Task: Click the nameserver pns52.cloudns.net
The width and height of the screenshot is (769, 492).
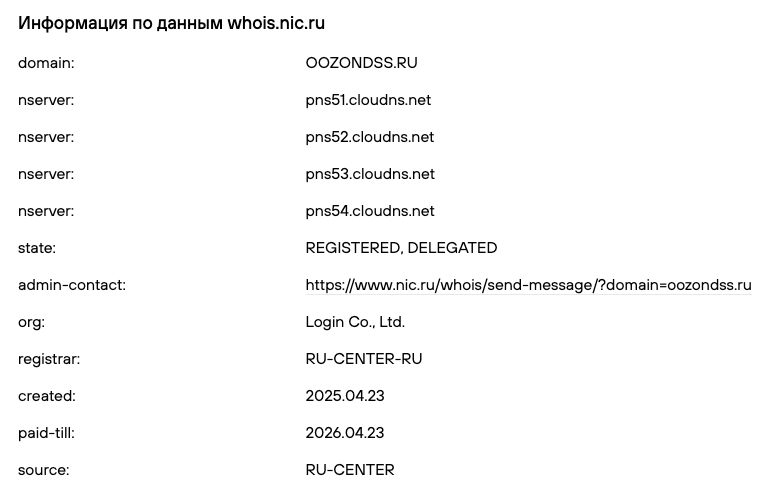Action: tap(369, 137)
